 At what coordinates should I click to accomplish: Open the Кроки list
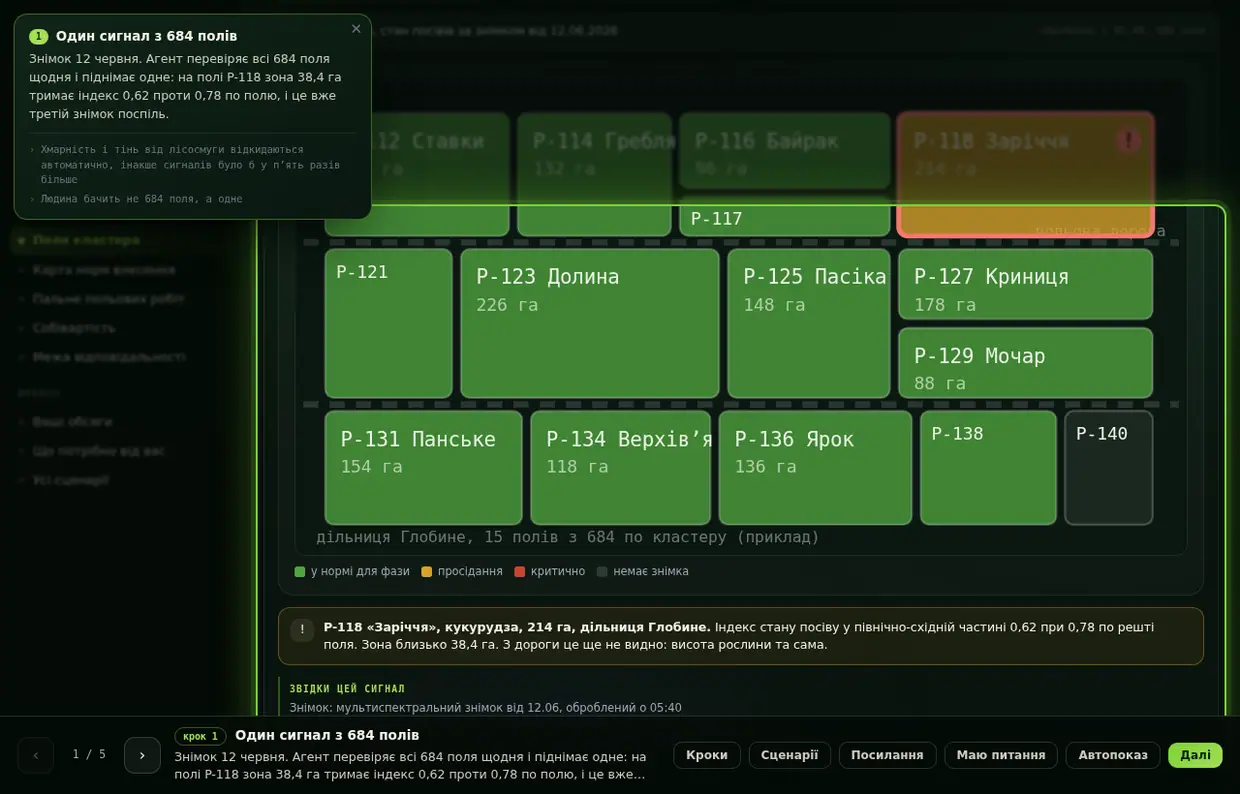tap(707, 755)
